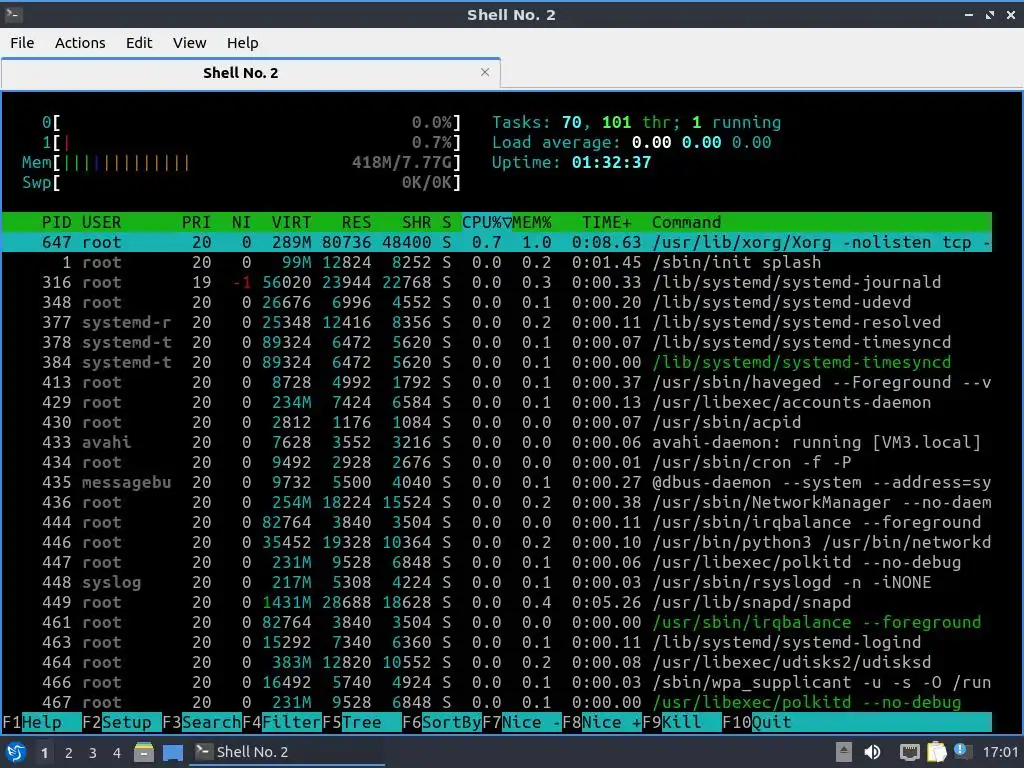Sort by the Command column header

coord(686,222)
